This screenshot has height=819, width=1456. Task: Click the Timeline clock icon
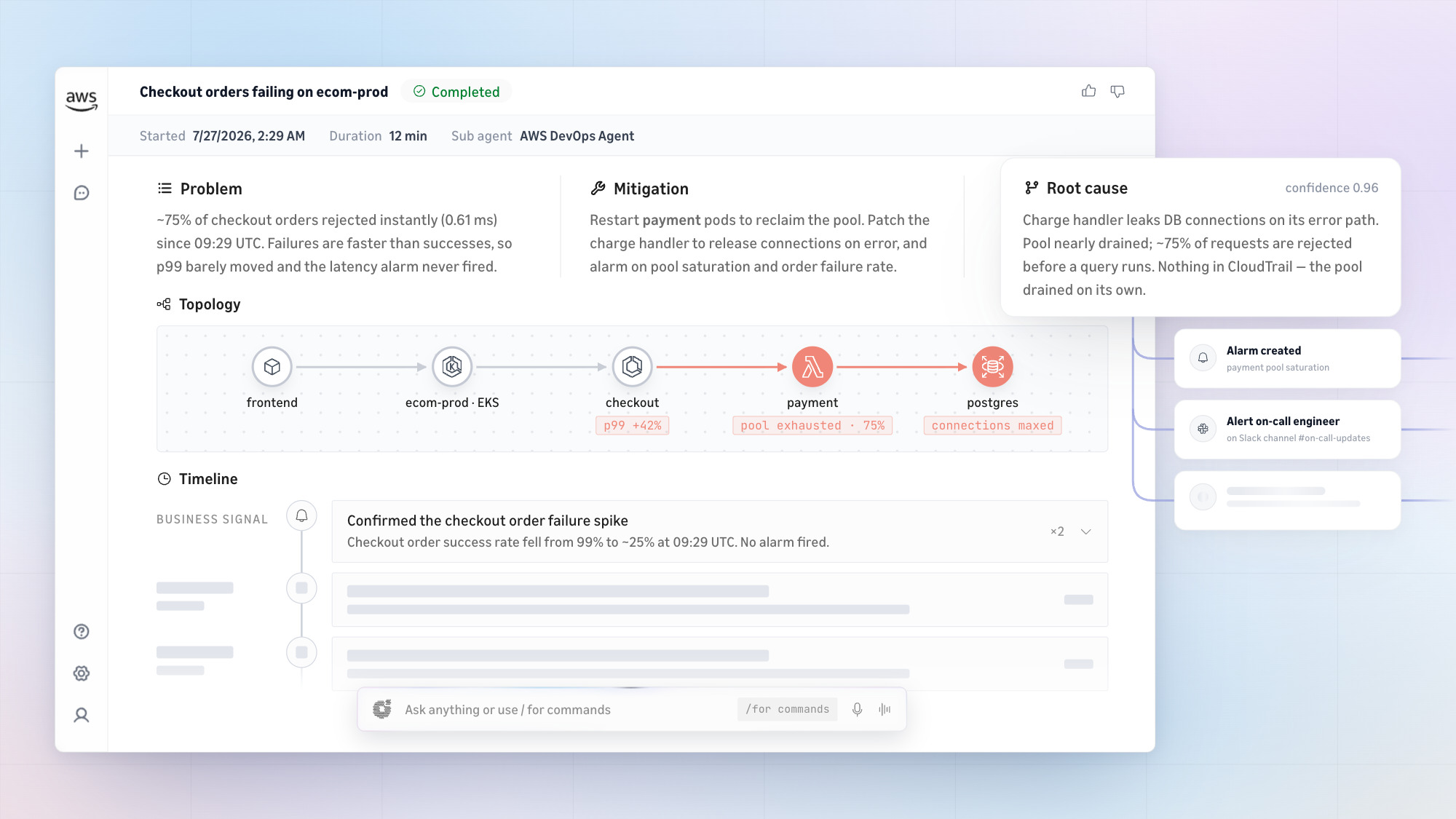(x=165, y=479)
